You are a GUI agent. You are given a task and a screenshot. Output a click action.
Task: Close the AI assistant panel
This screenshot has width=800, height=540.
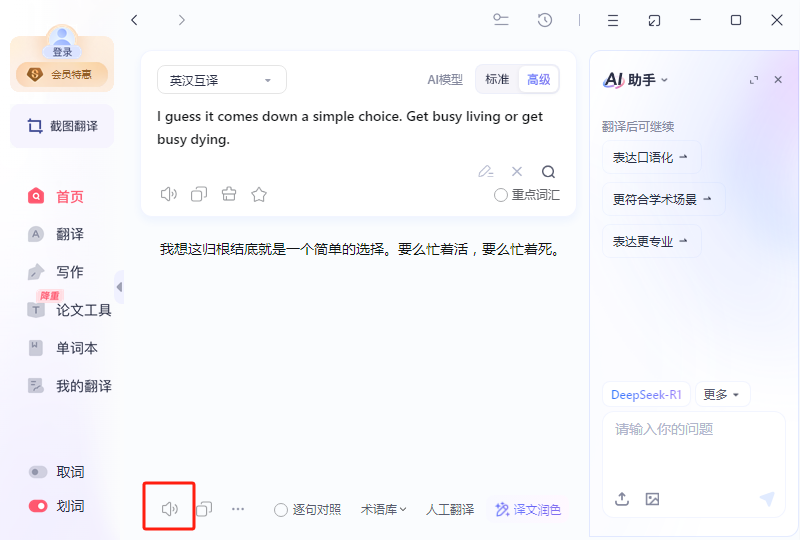pyautogui.click(x=778, y=80)
